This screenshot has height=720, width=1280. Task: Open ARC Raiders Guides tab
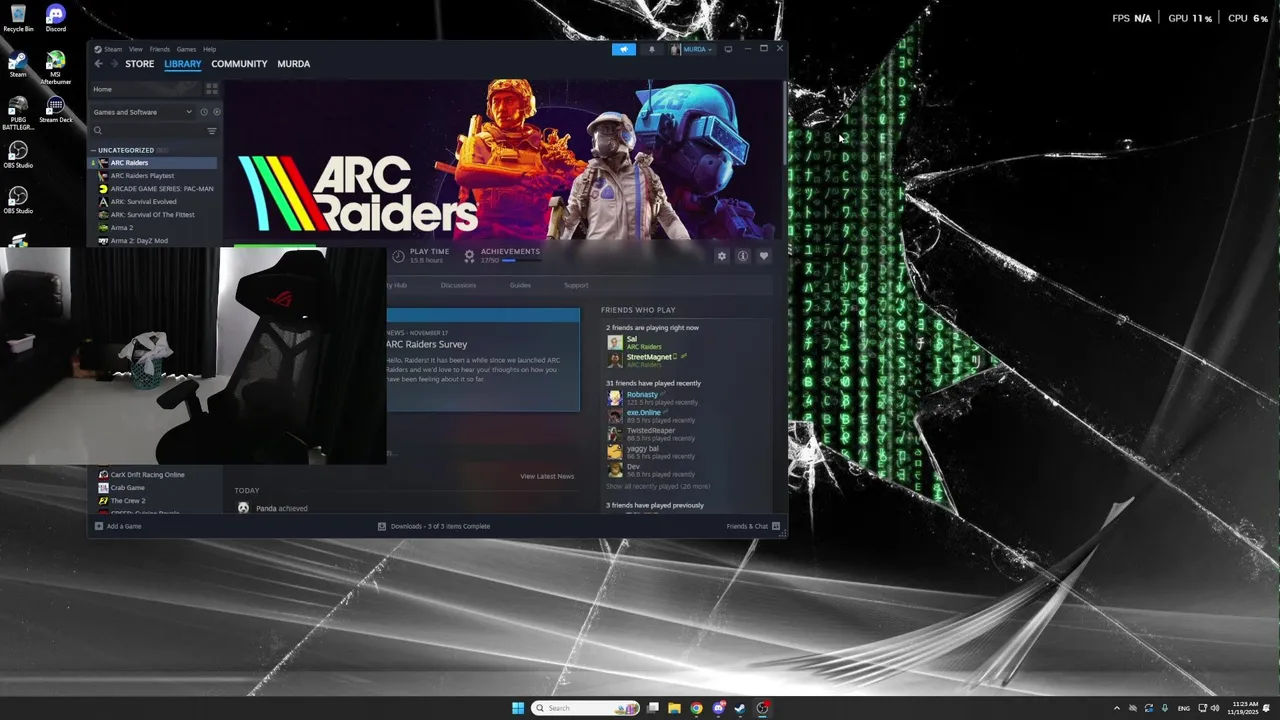coord(520,285)
